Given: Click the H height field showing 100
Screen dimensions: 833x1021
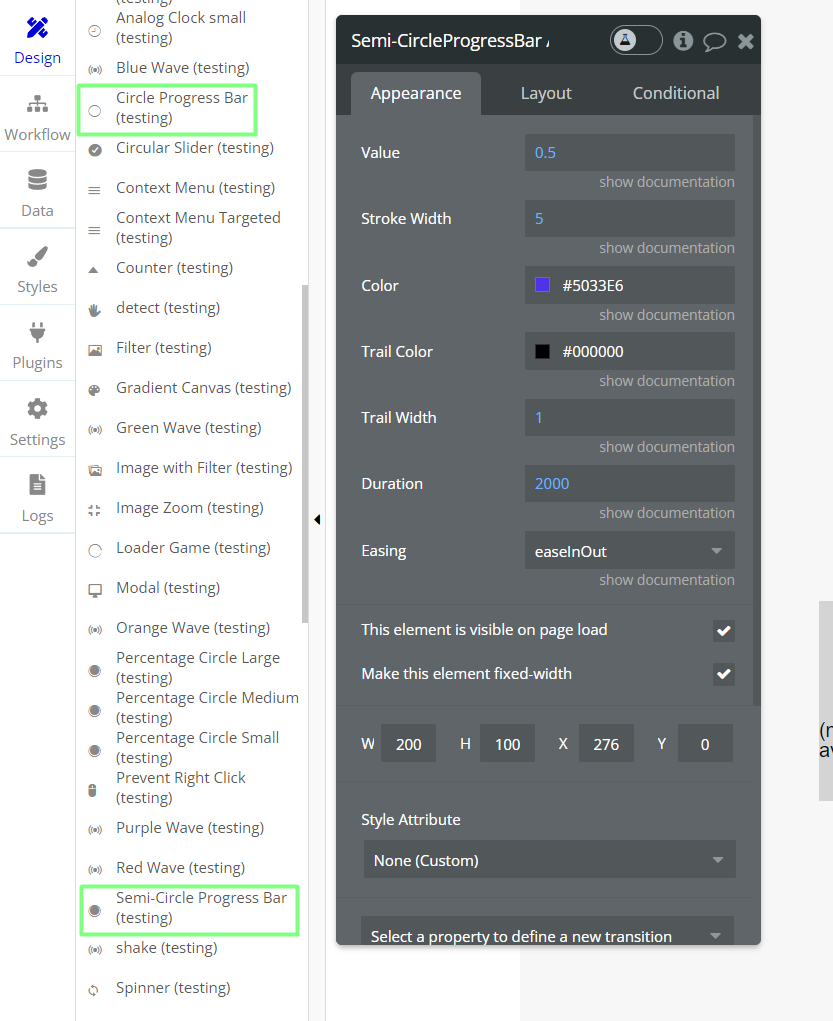Looking at the screenshot, I should tap(507, 744).
